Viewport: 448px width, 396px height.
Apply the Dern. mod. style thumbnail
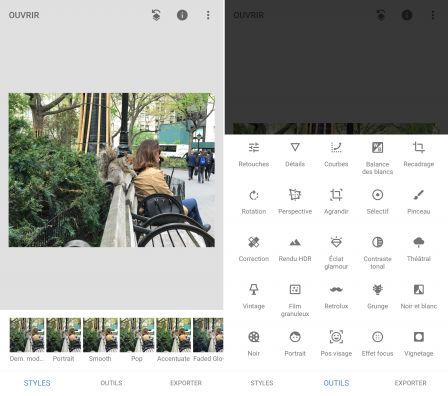[x=27, y=339]
